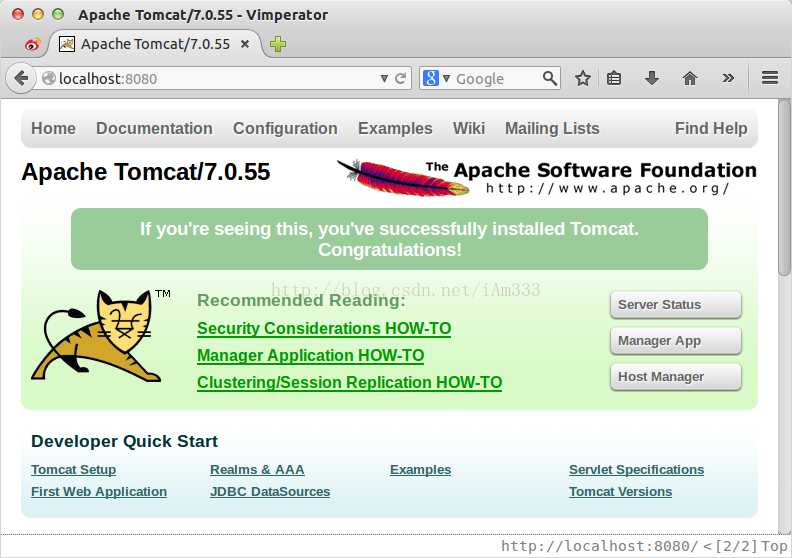Open Examples in the top navigation bar
Screen dimensions: 792x558
point(395,128)
